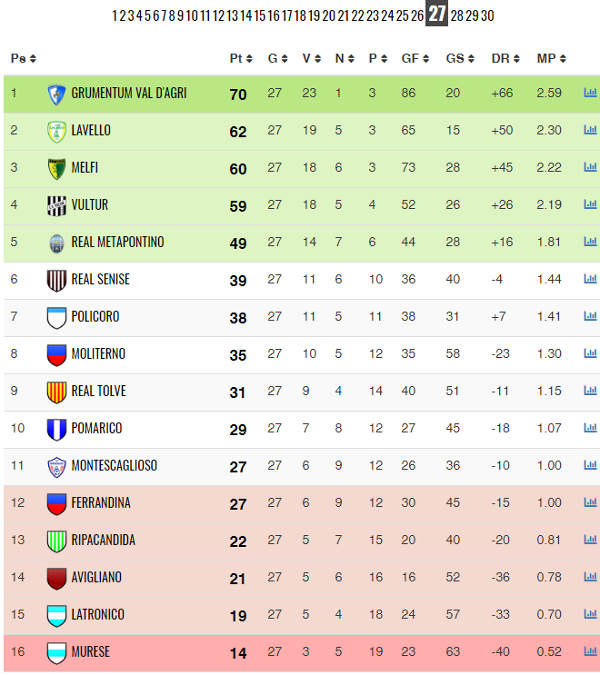
Task: Open the Real Metapontino team link
Action: coord(118,242)
